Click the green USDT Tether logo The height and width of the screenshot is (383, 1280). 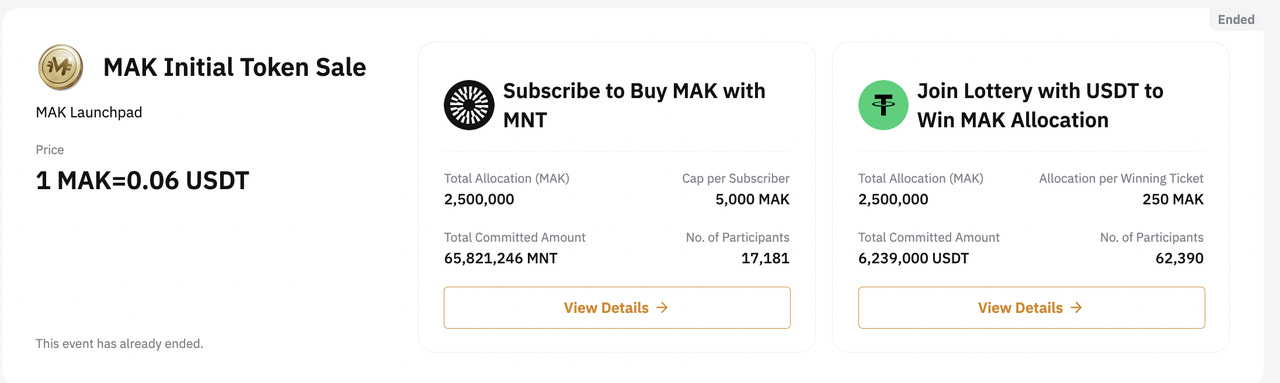coord(883,105)
